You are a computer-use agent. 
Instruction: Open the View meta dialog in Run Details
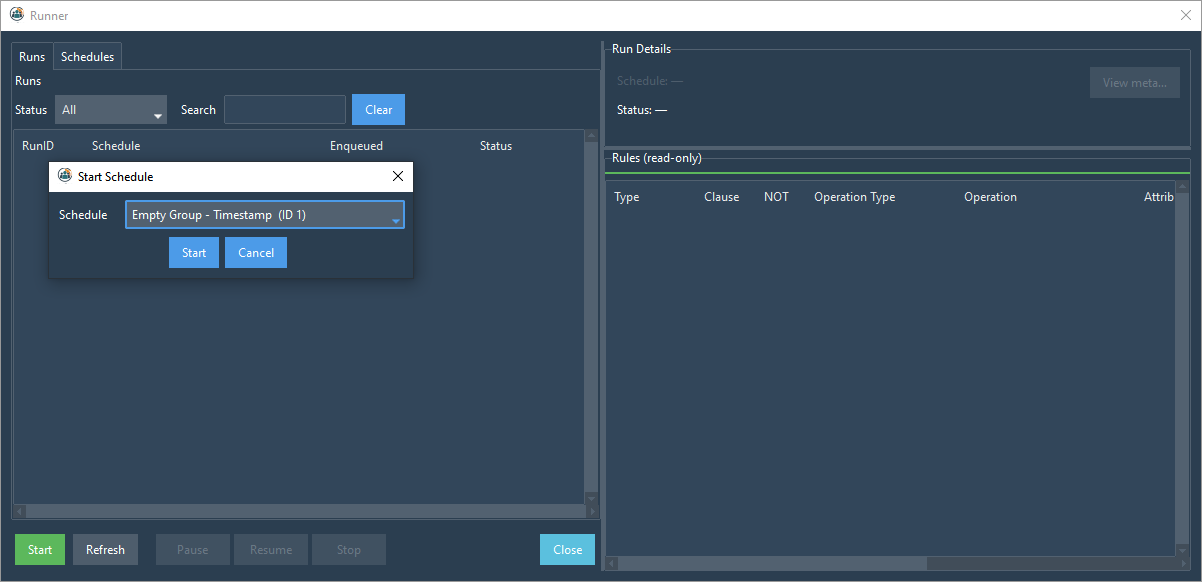pos(1134,82)
